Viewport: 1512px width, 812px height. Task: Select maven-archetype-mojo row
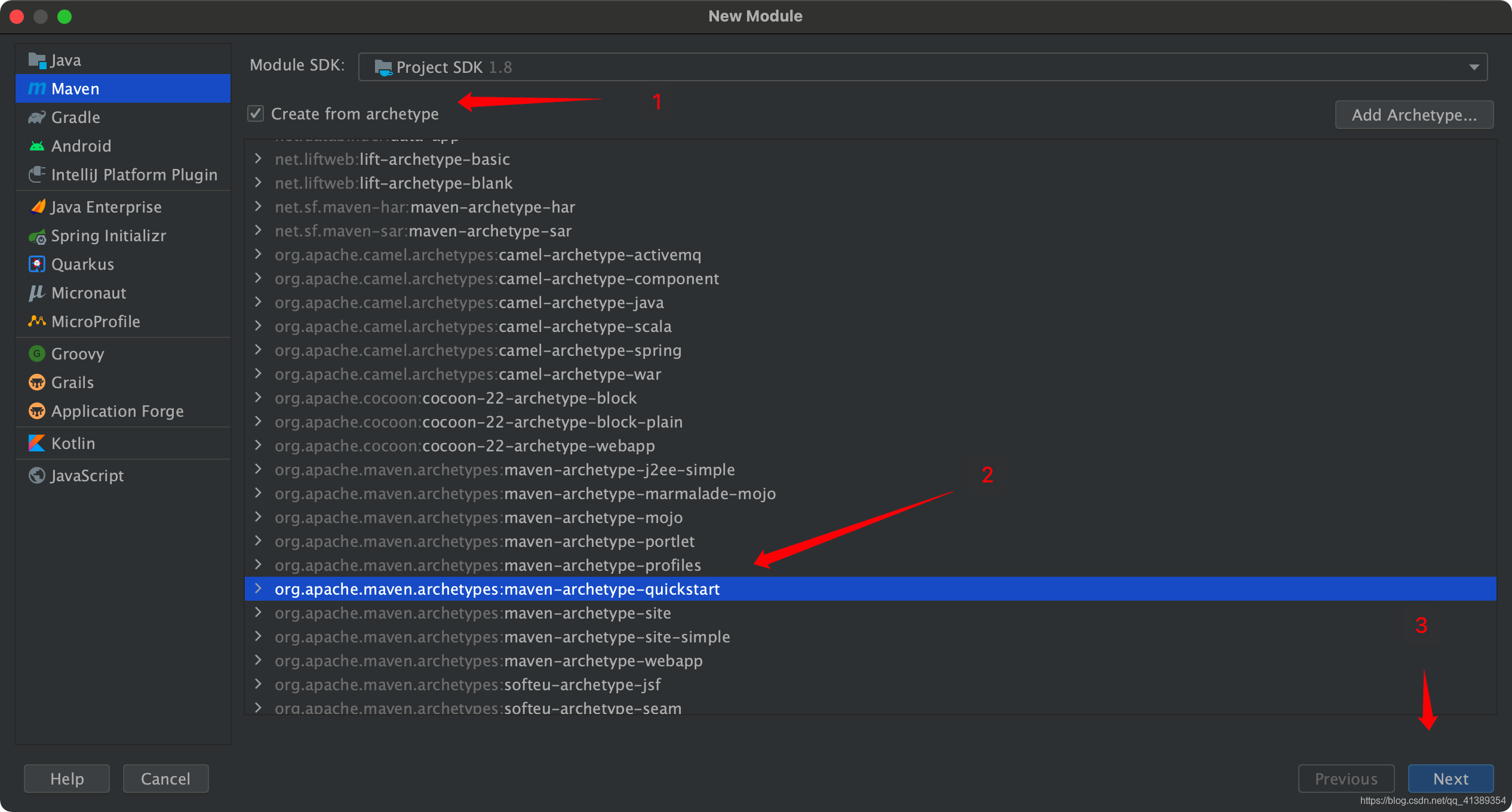871,517
